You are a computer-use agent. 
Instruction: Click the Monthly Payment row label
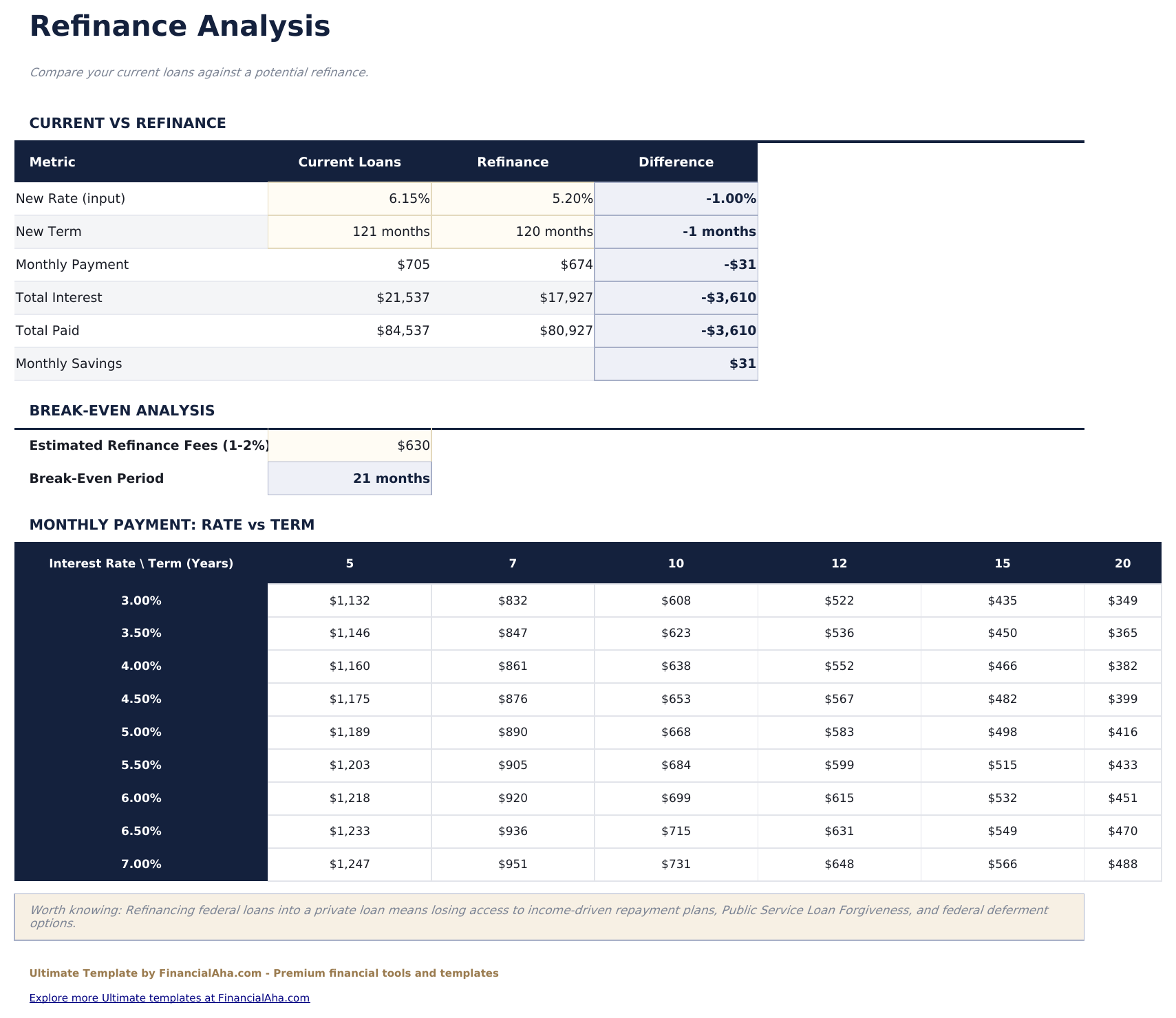coord(72,264)
